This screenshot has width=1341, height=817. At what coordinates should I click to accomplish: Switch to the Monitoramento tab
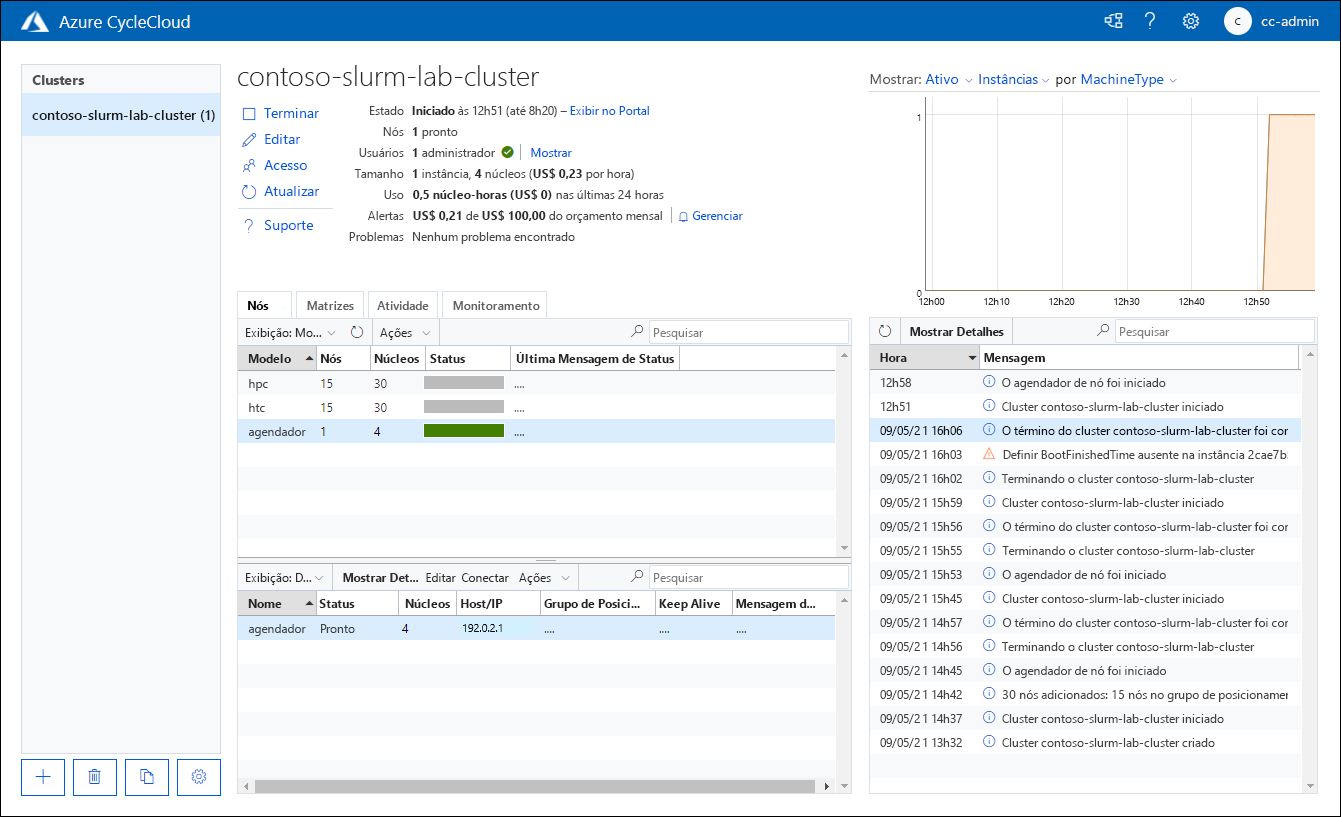(x=495, y=306)
